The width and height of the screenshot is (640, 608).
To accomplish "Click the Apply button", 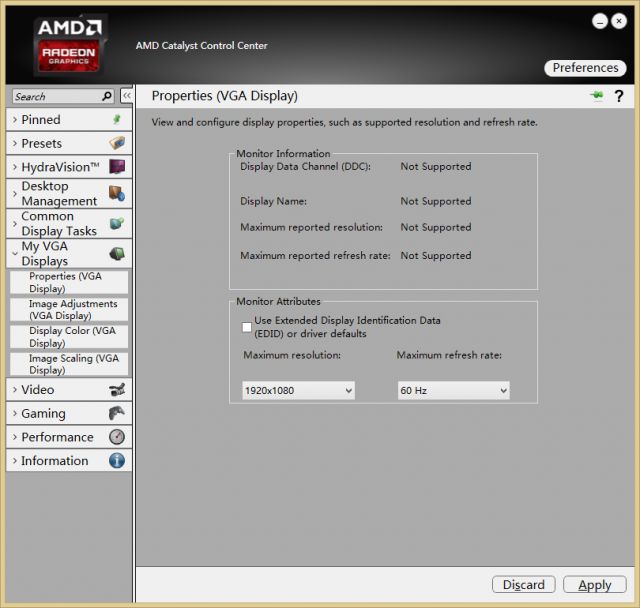I will [595, 584].
